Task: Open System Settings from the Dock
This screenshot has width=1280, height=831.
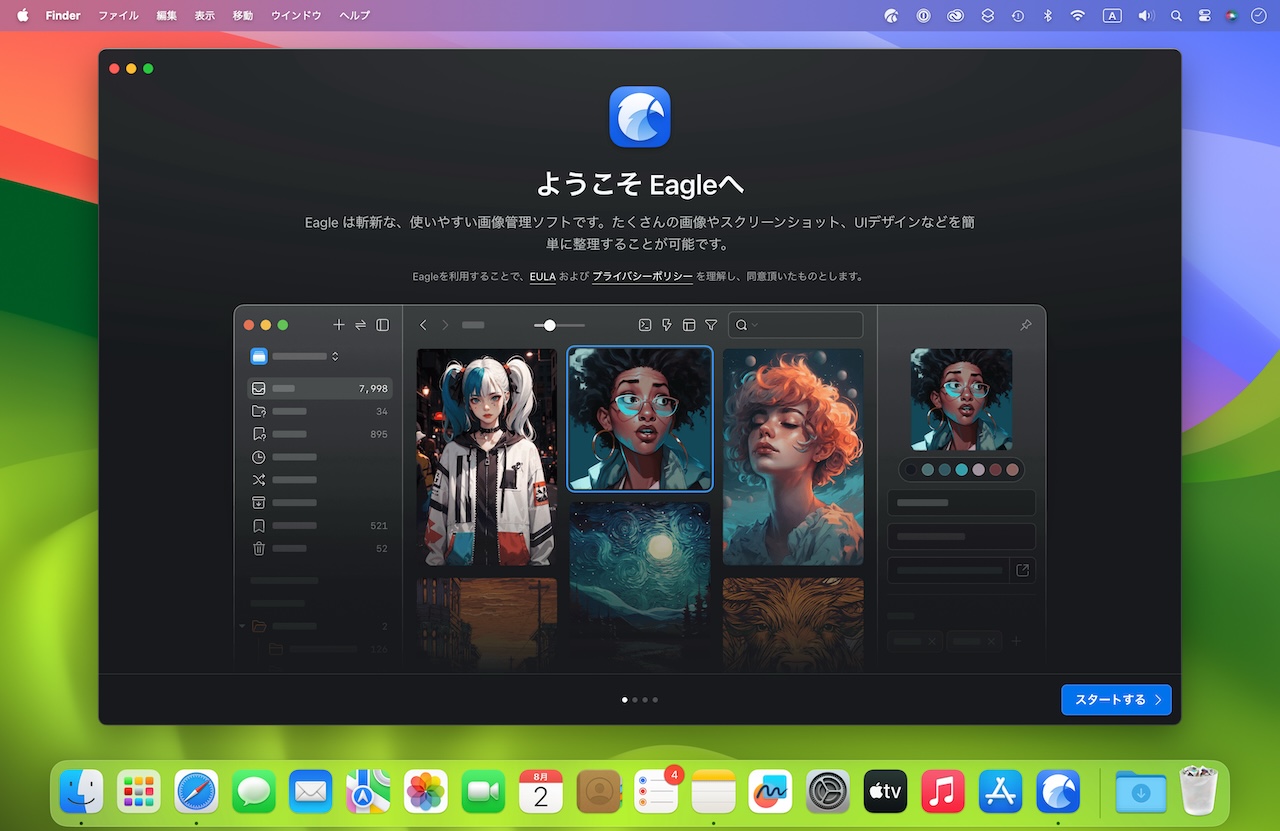Action: (829, 792)
